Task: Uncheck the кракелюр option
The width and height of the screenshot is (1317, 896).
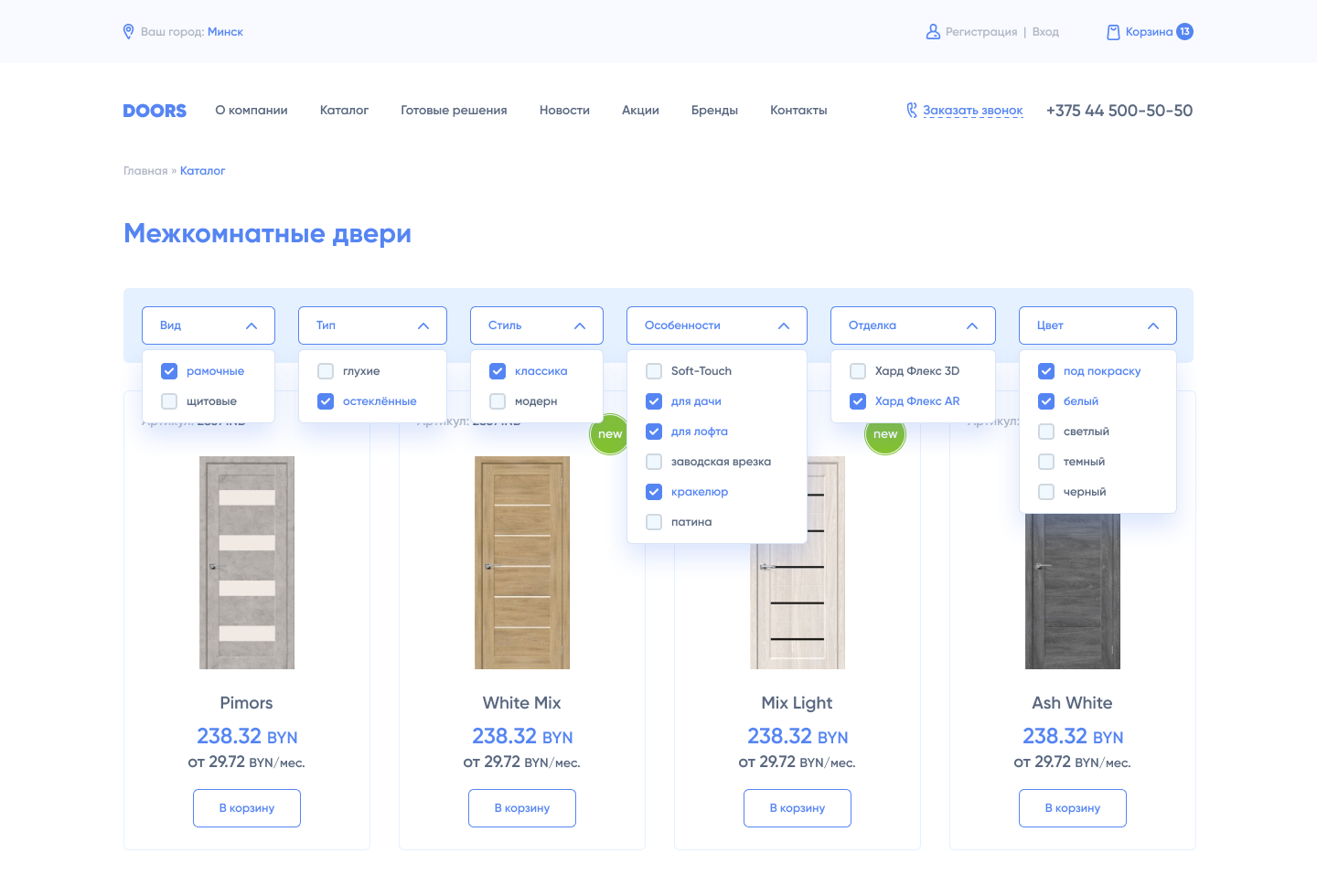Action: [x=654, y=492]
